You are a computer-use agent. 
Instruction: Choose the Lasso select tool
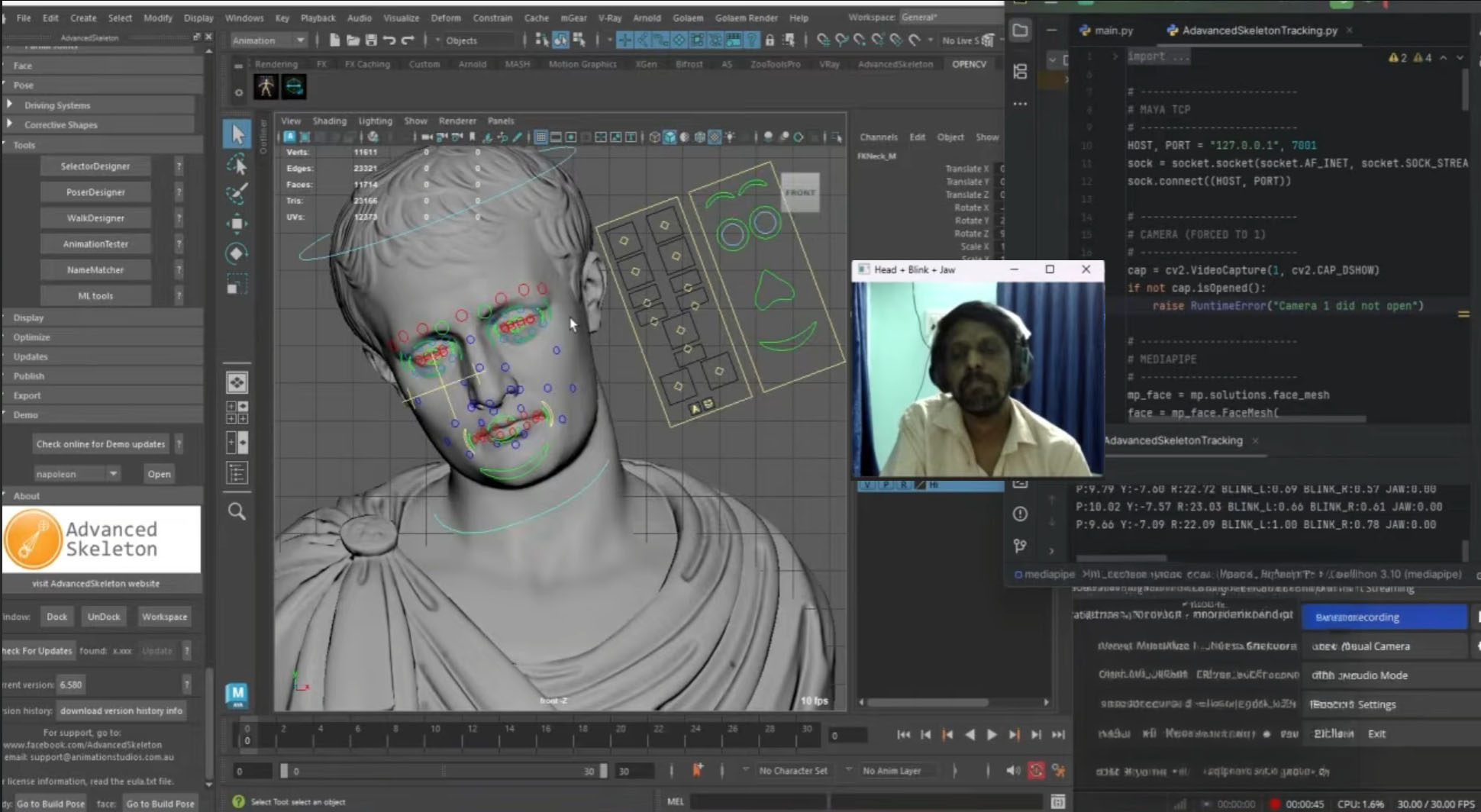click(237, 165)
